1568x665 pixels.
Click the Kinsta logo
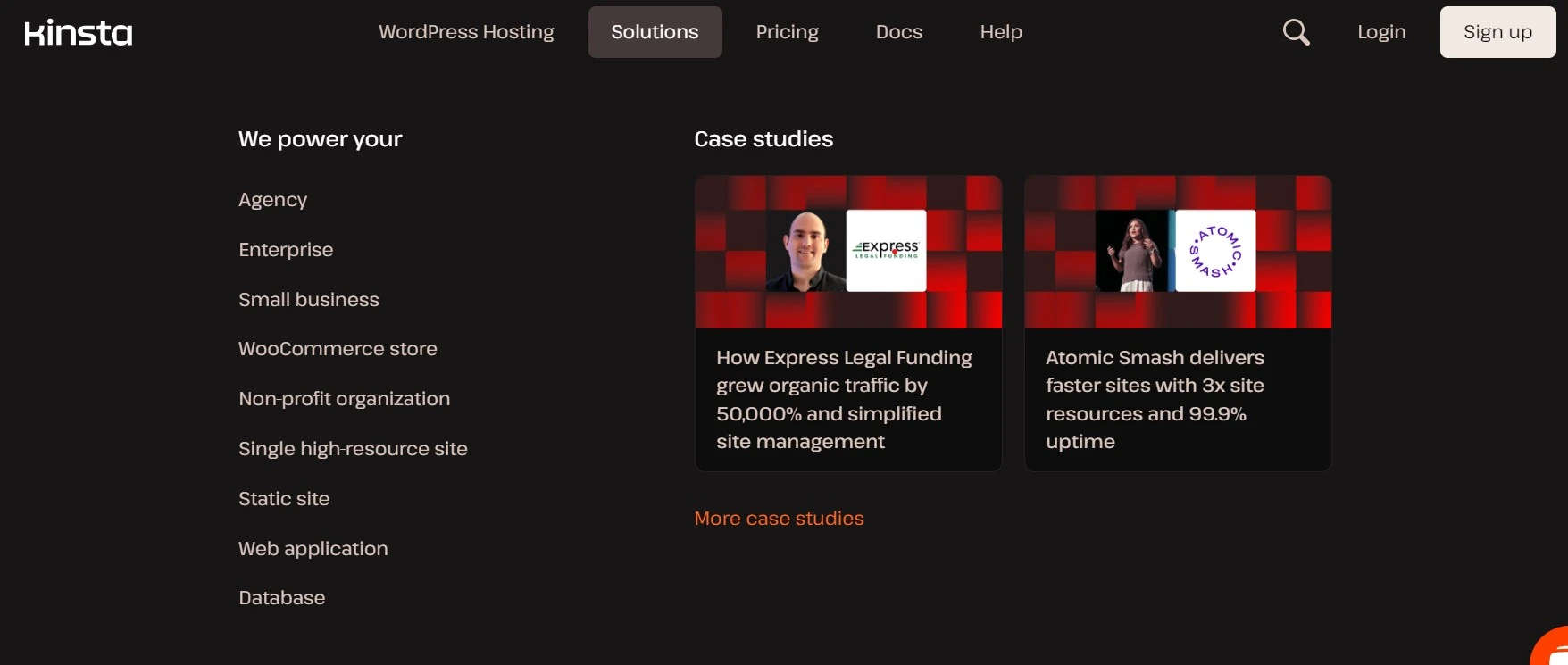point(79,33)
